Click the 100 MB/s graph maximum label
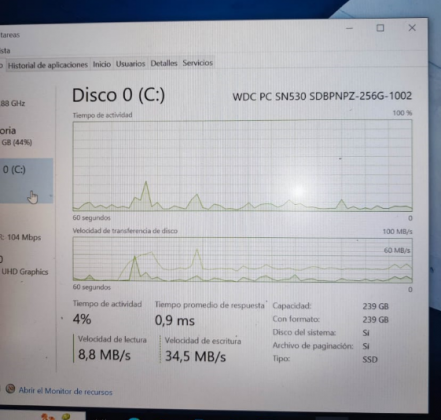Image resolution: width=441 pixels, height=420 pixels. 397,231
